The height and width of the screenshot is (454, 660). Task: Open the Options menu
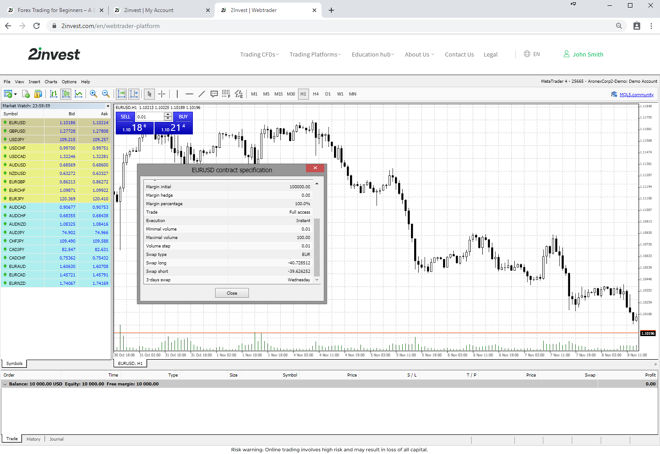pyautogui.click(x=69, y=82)
